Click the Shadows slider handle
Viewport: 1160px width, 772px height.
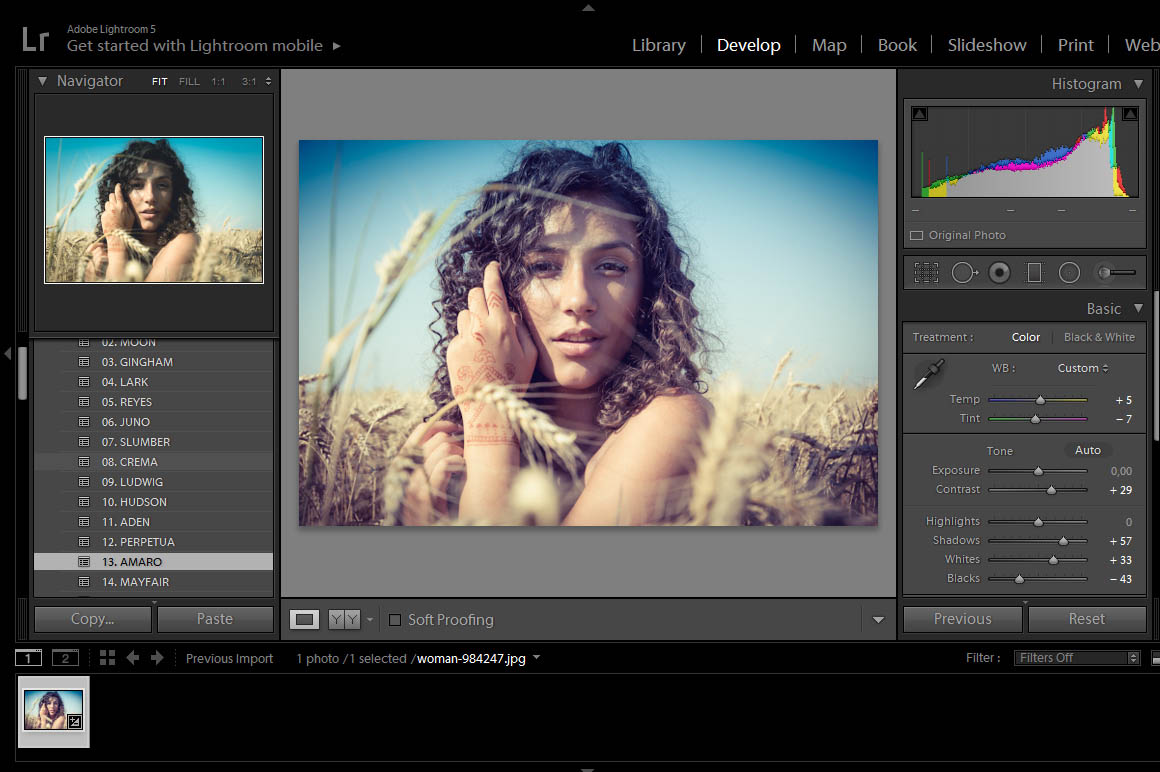click(x=1063, y=541)
